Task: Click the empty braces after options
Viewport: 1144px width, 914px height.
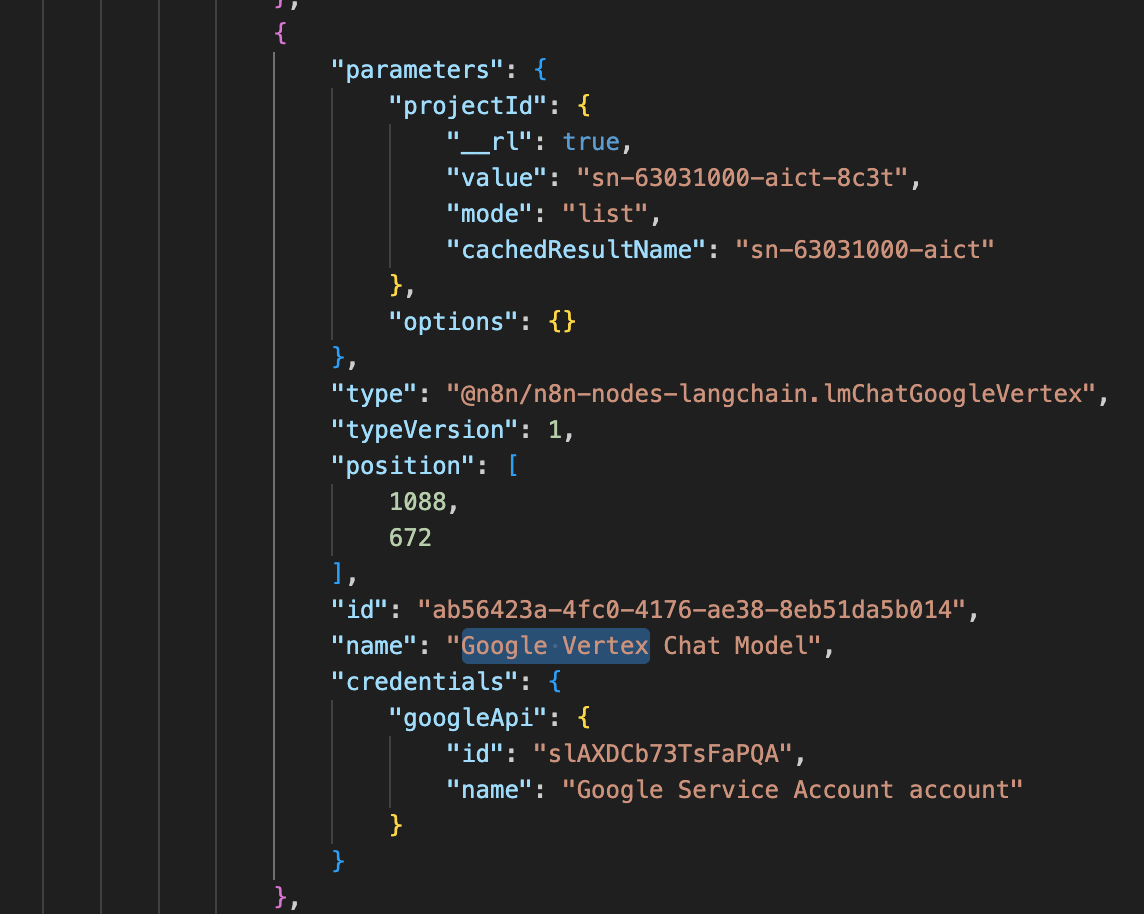Action: pyautogui.click(x=562, y=322)
